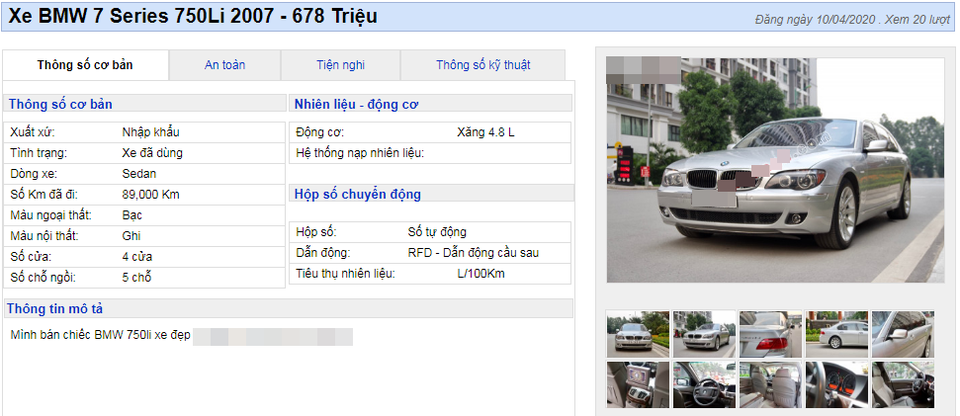
Task: Open thumbnail of instrument cluster gauges
Action: coord(837,385)
